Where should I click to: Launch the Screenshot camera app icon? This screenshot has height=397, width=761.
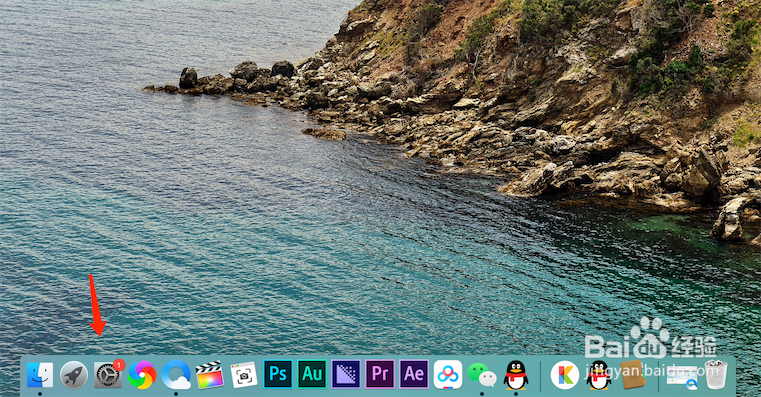(x=244, y=375)
